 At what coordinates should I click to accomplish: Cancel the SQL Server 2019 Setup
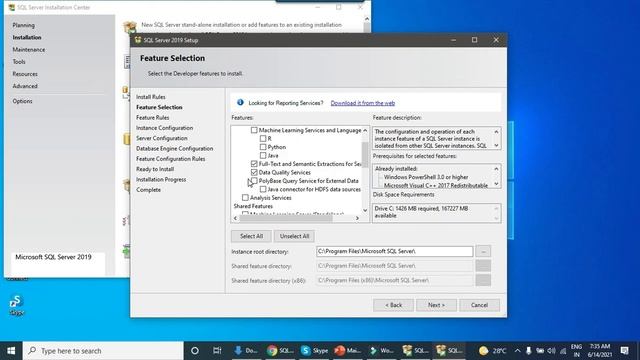click(x=479, y=305)
